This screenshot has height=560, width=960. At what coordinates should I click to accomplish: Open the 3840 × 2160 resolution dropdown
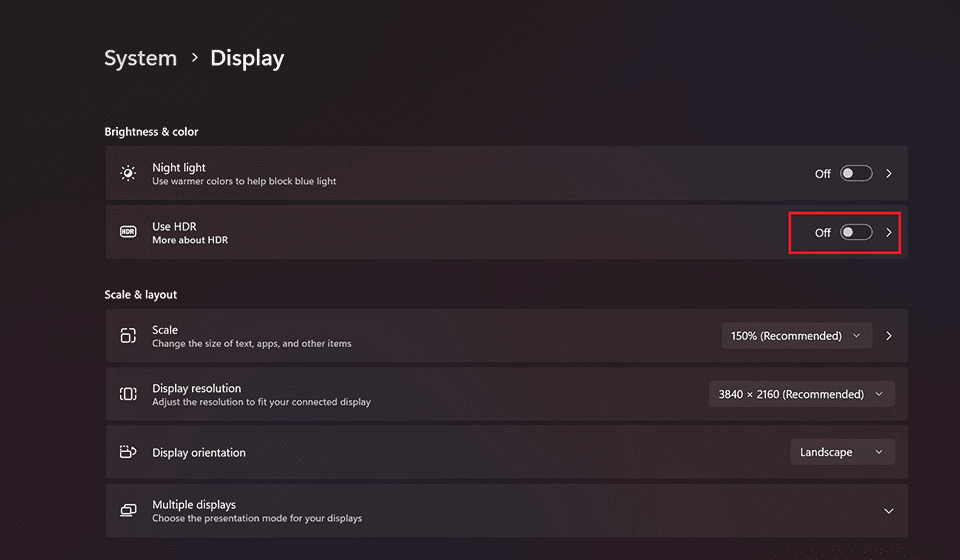tap(801, 394)
